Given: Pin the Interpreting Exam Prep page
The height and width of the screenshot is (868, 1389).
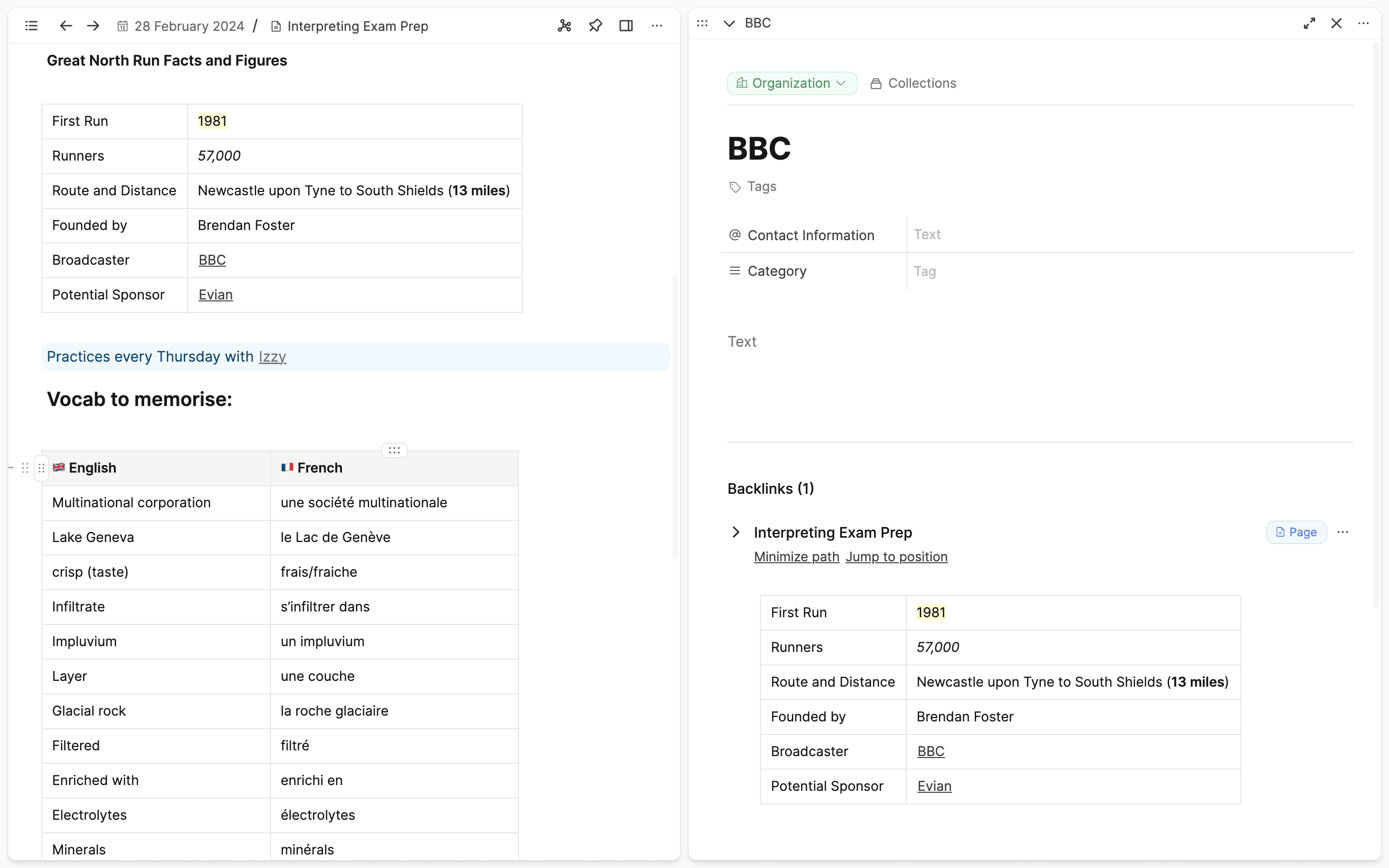Looking at the screenshot, I should coord(595,26).
